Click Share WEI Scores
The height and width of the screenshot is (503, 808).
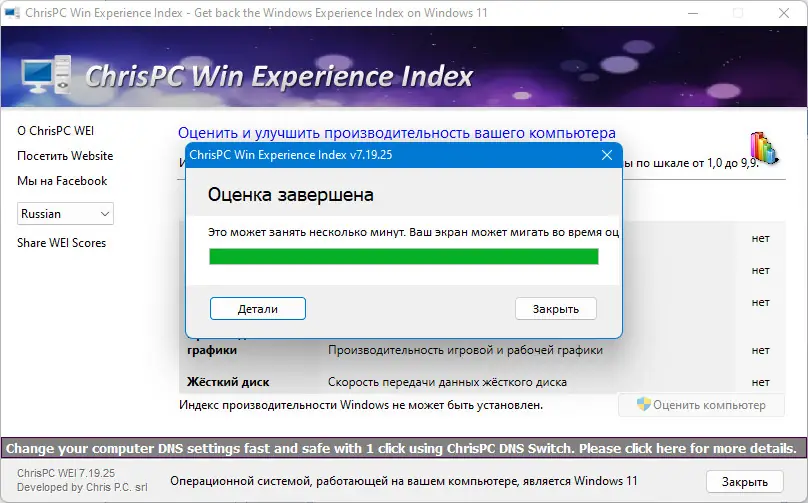pyautogui.click(x=61, y=243)
